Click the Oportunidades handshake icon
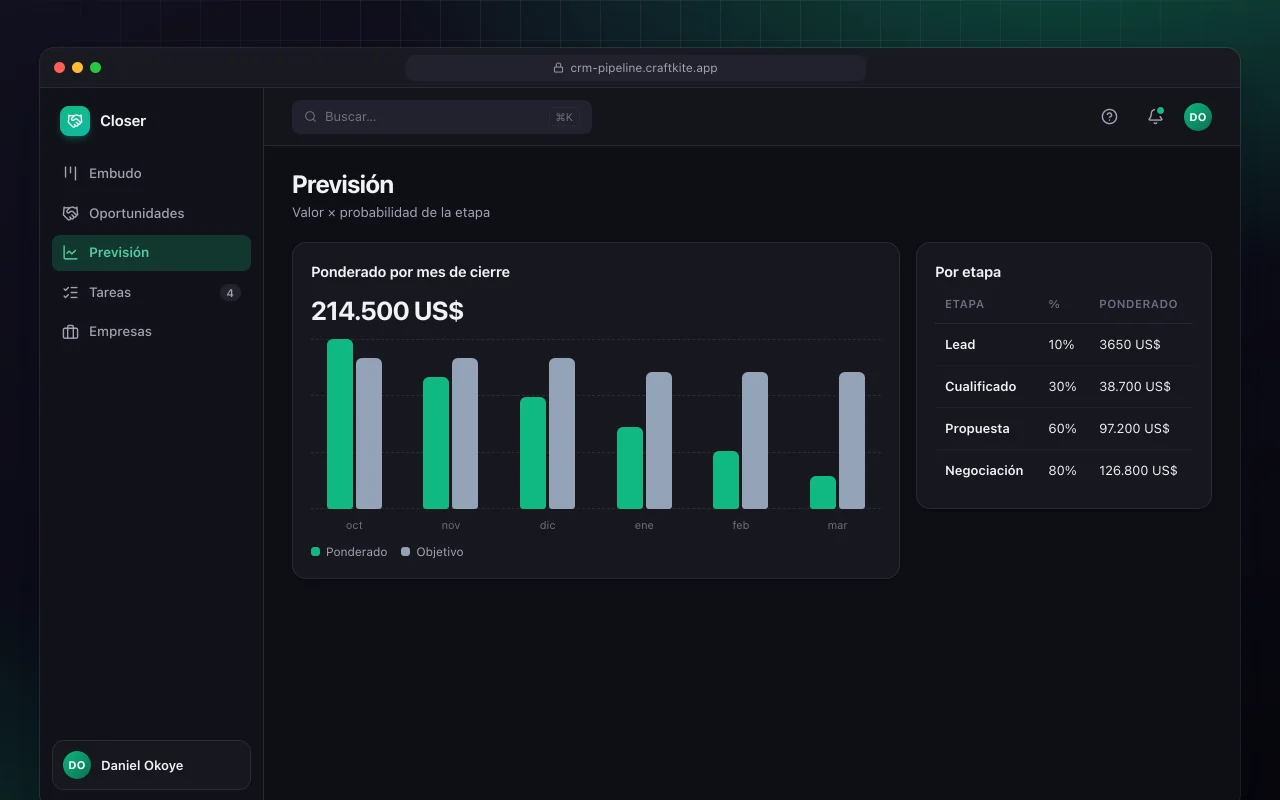 (70, 213)
